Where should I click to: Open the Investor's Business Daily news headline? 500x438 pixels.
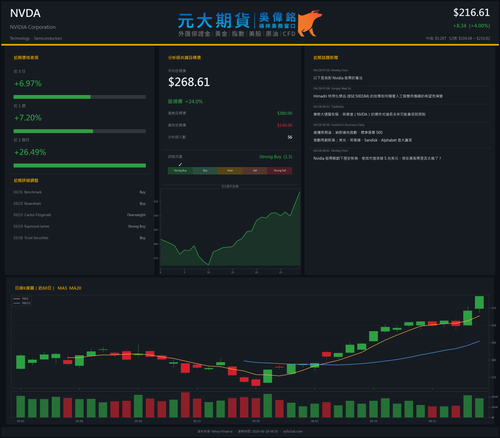click(x=362, y=136)
